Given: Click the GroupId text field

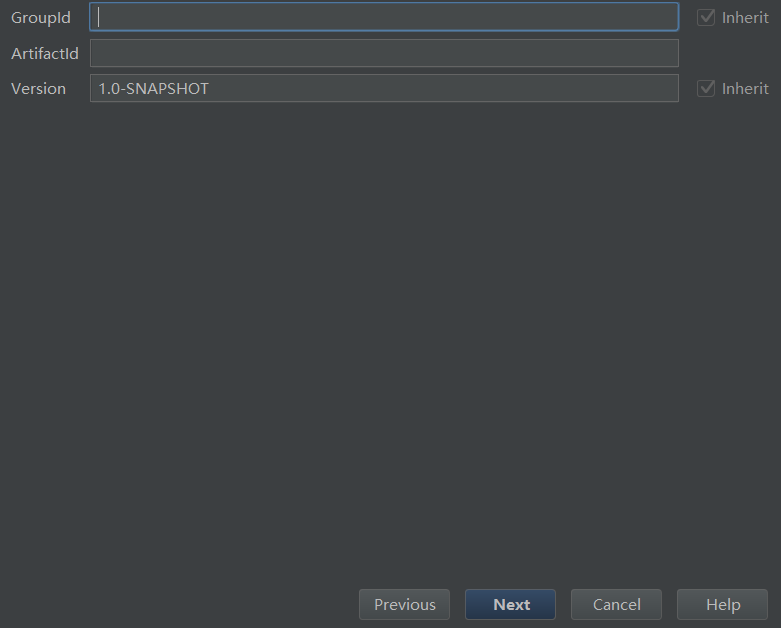Looking at the screenshot, I should [384, 17].
